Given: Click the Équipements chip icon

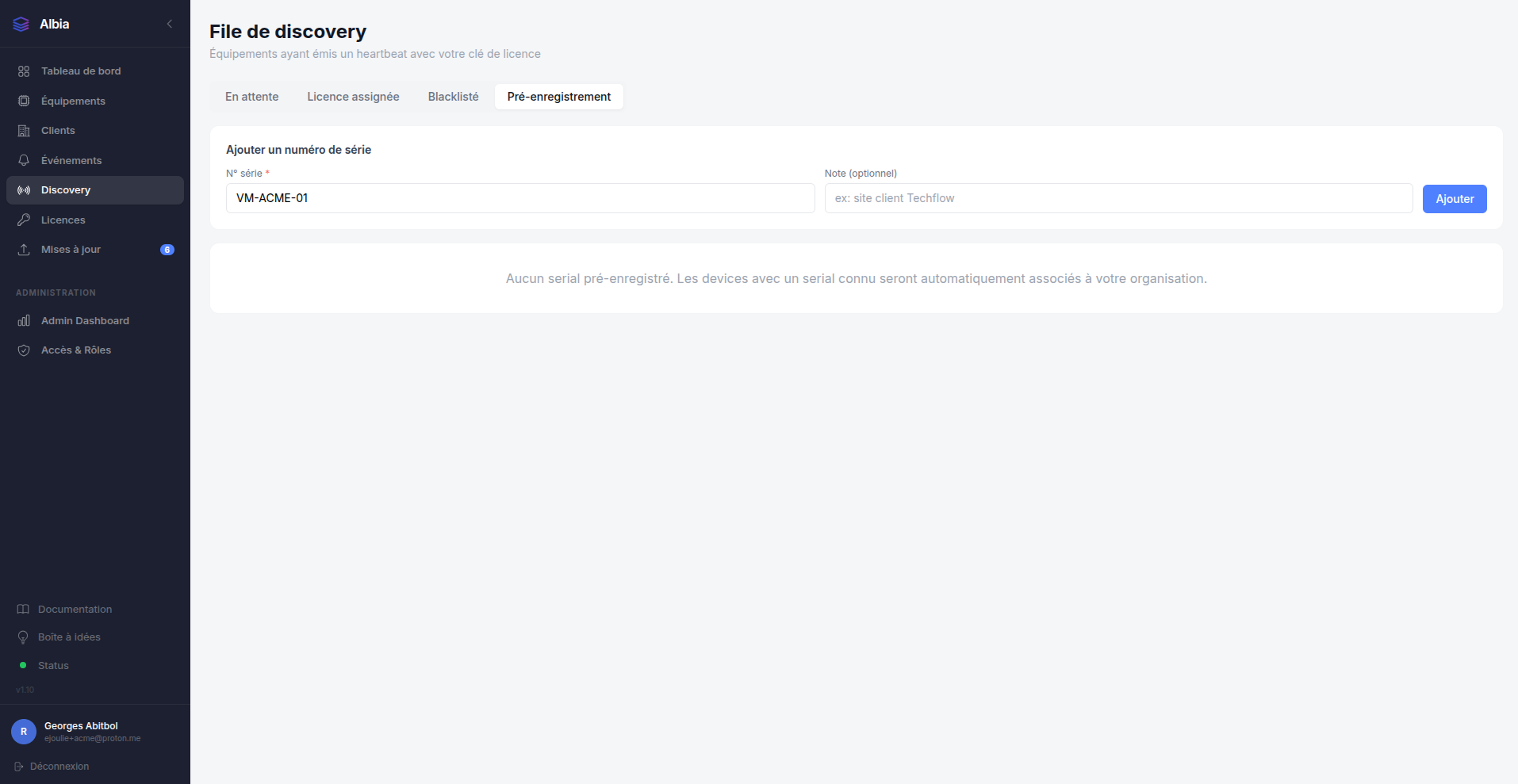Looking at the screenshot, I should point(24,101).
